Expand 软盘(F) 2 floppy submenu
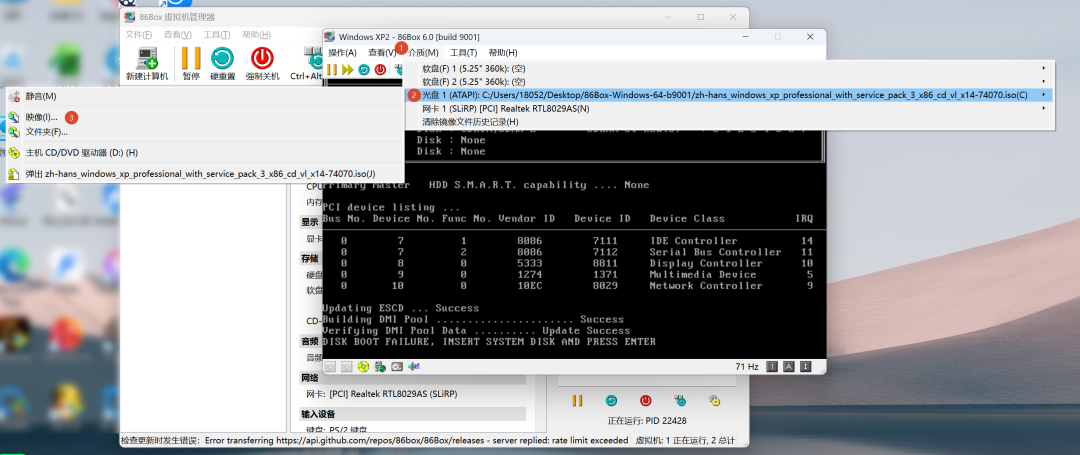Viewport: 1080px width, 455px height. tap(728, 82)
